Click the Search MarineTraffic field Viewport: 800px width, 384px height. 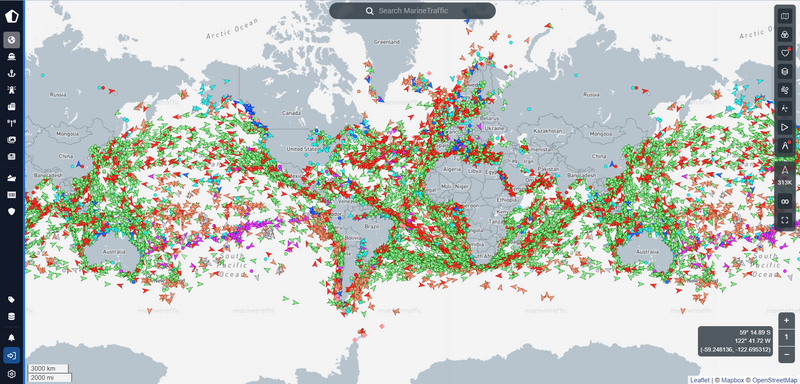pos(412,11)
